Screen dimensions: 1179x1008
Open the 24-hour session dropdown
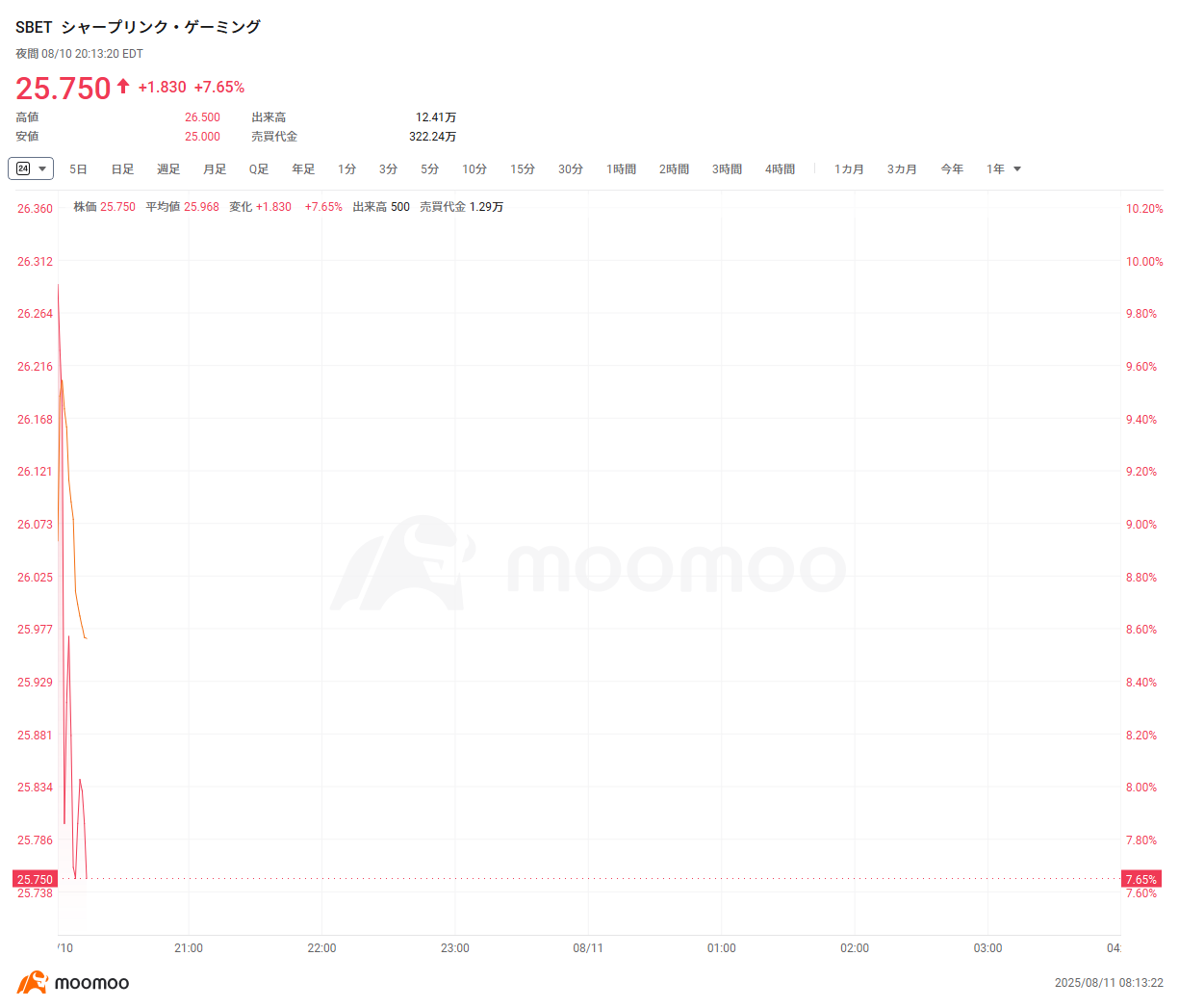click(x=31, y=168)
